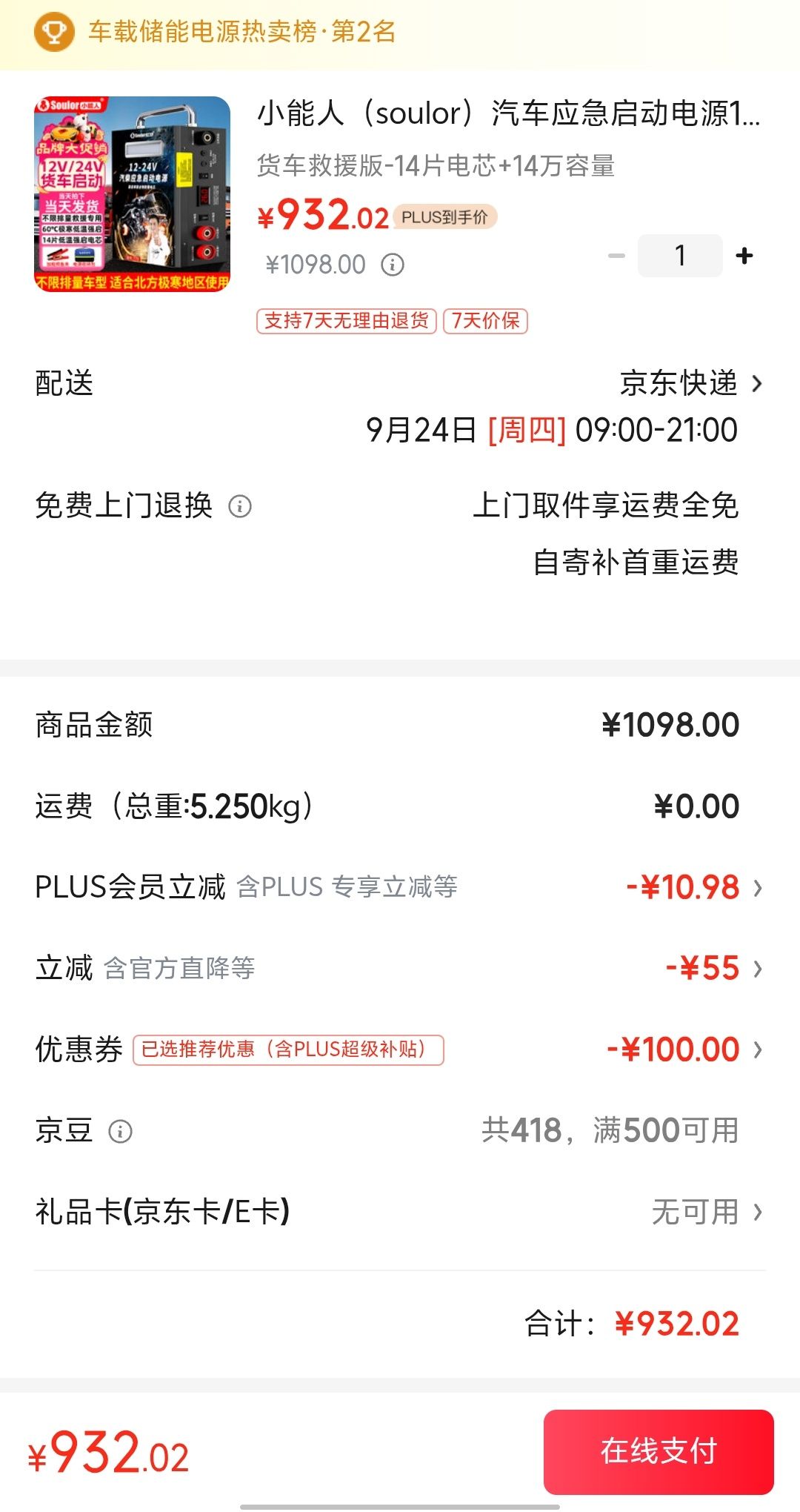Tap the 在线支付 pay button
Viewport: 800px width, 1512px height.
point(659,1451)
